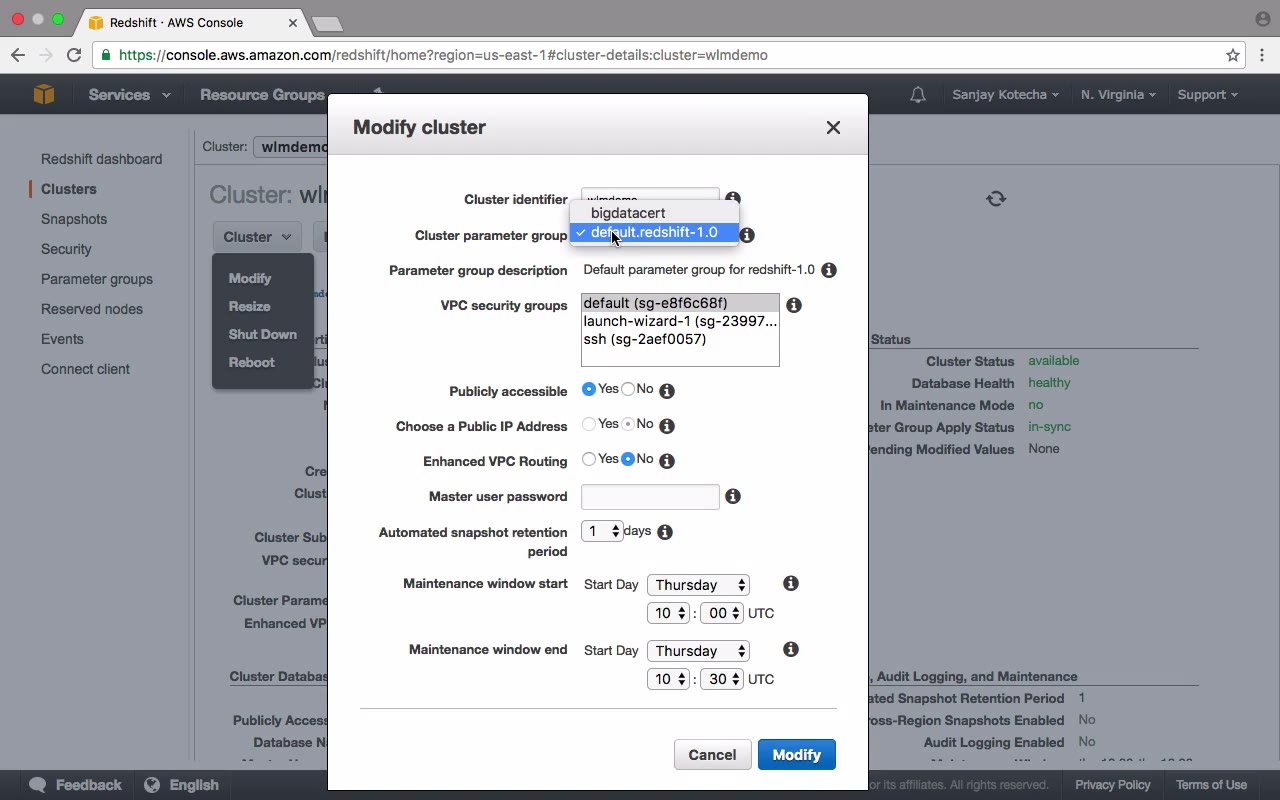The width and height of the screenshot is (1280, 800).
Task: Click the refresh icon on the cluster page
Action: coord(996,199)
